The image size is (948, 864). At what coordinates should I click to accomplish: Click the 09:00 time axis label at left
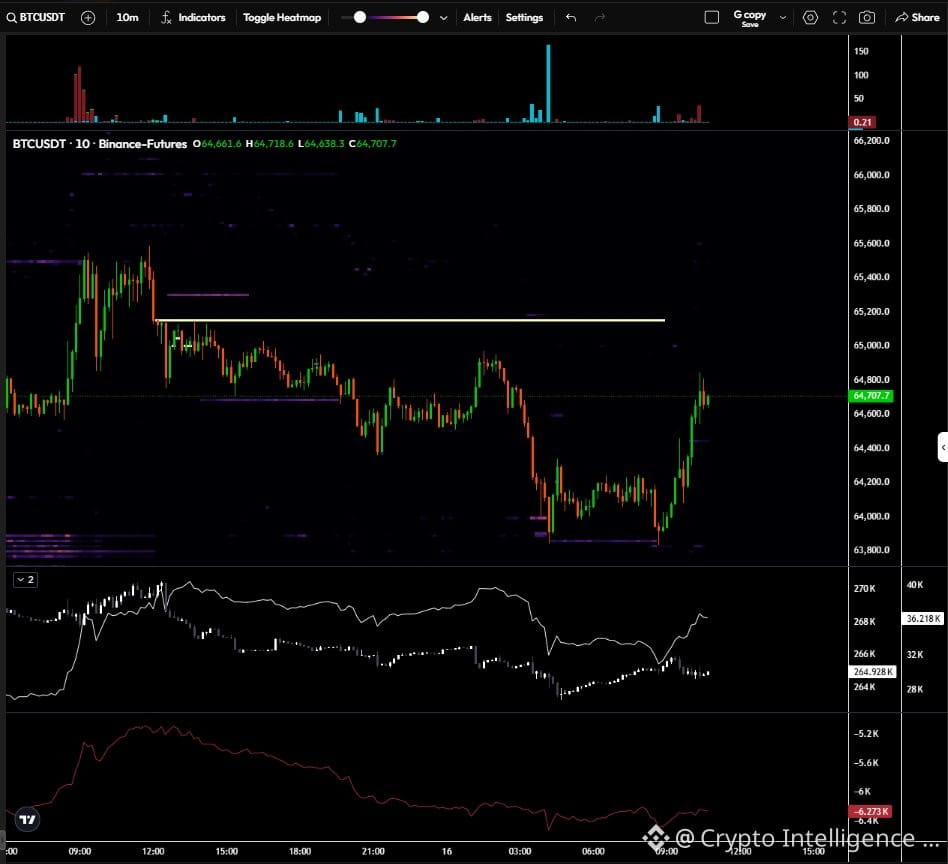coord(80,851)
